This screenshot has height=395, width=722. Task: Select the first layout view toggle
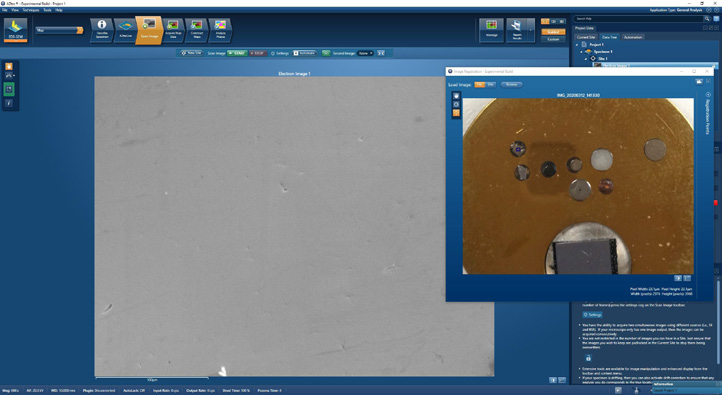click(545, 21)
